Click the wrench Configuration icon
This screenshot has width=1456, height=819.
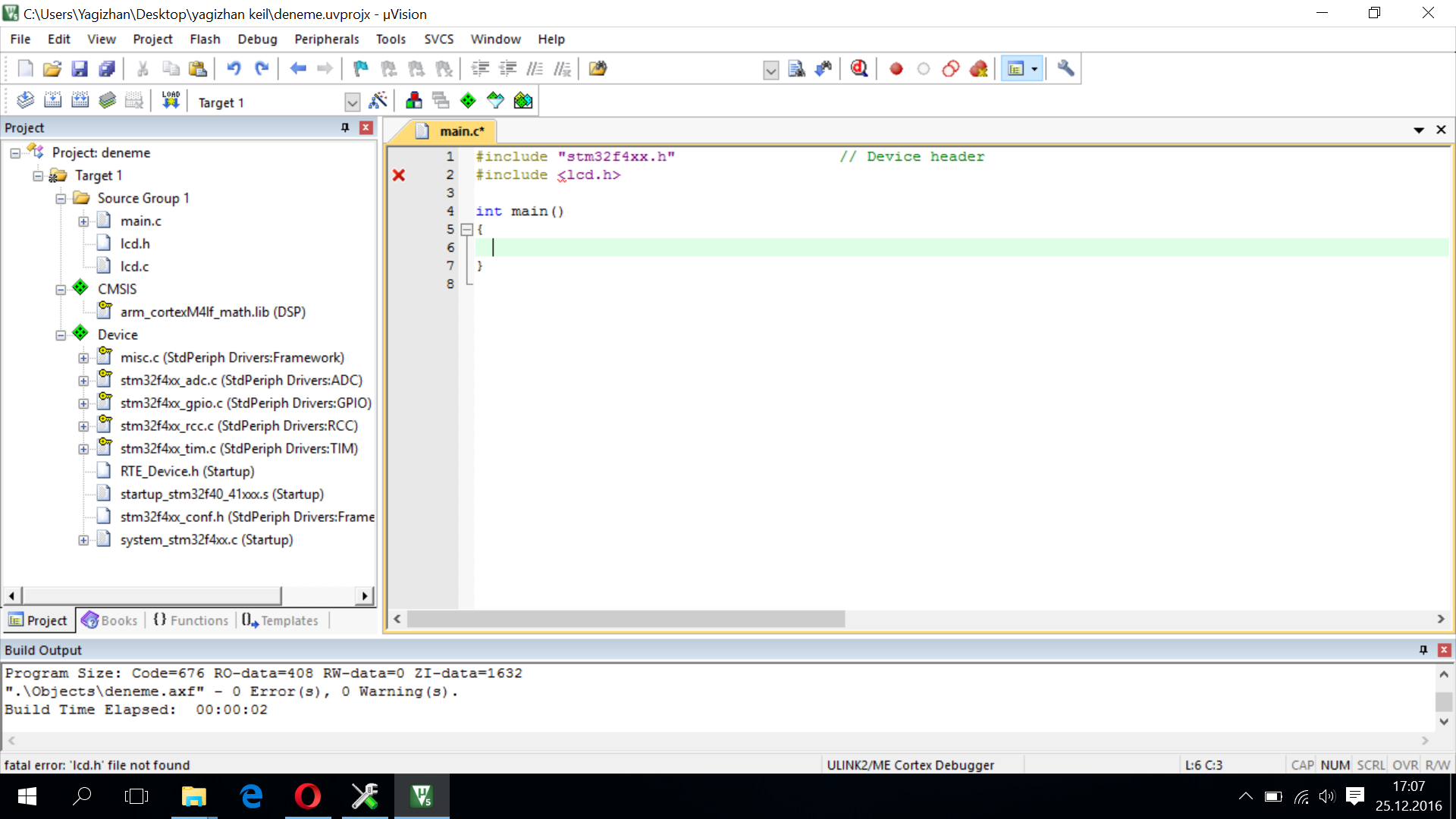click(x=1065, y=69)
